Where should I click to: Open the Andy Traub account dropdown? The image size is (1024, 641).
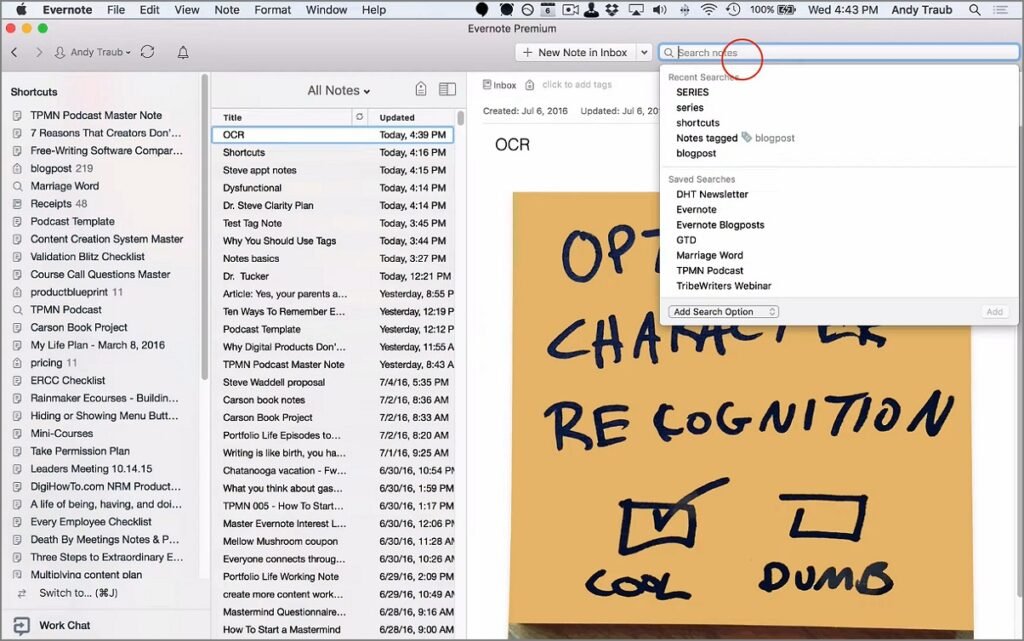tap(93, 52)
